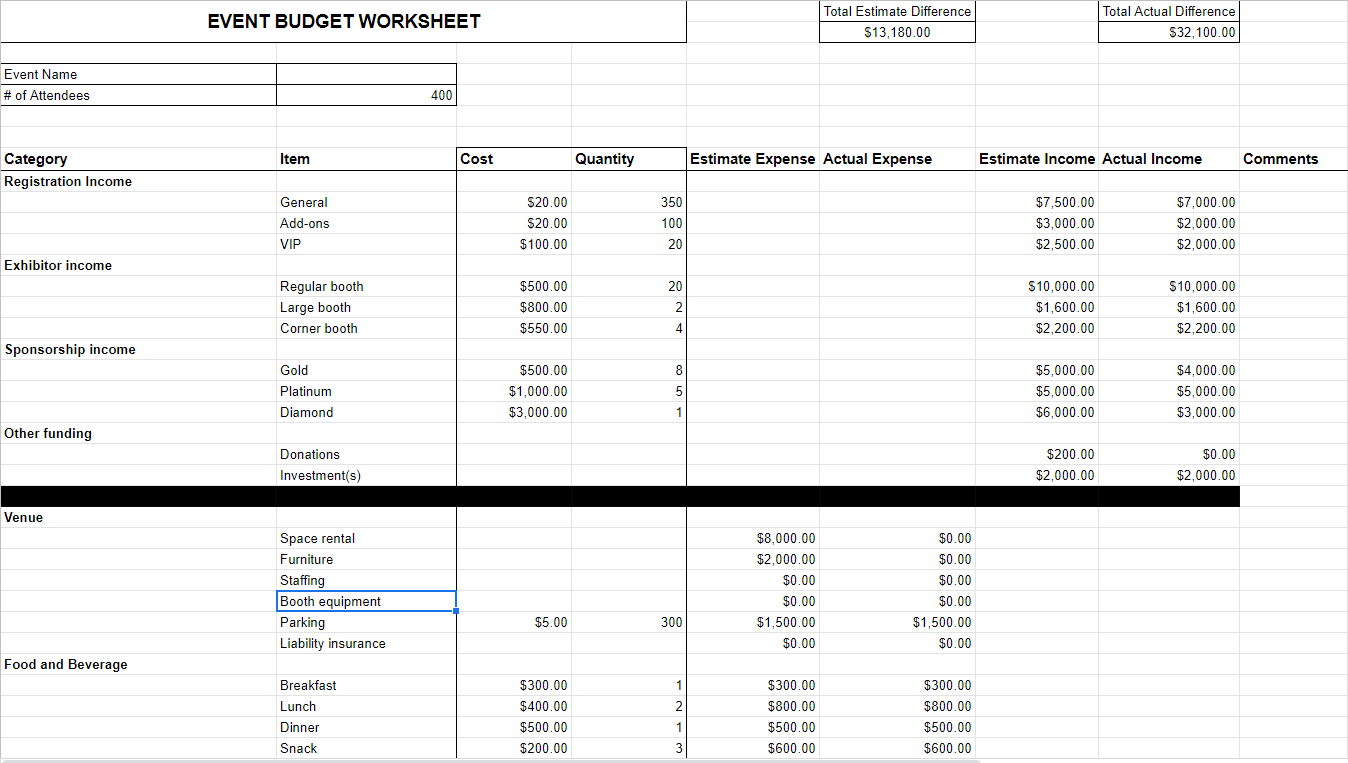Viewport: 1348px width, 763px height.
Task: Select the EVENT BUDGET WORKSHEET title cell
Action: pos(343,21)
